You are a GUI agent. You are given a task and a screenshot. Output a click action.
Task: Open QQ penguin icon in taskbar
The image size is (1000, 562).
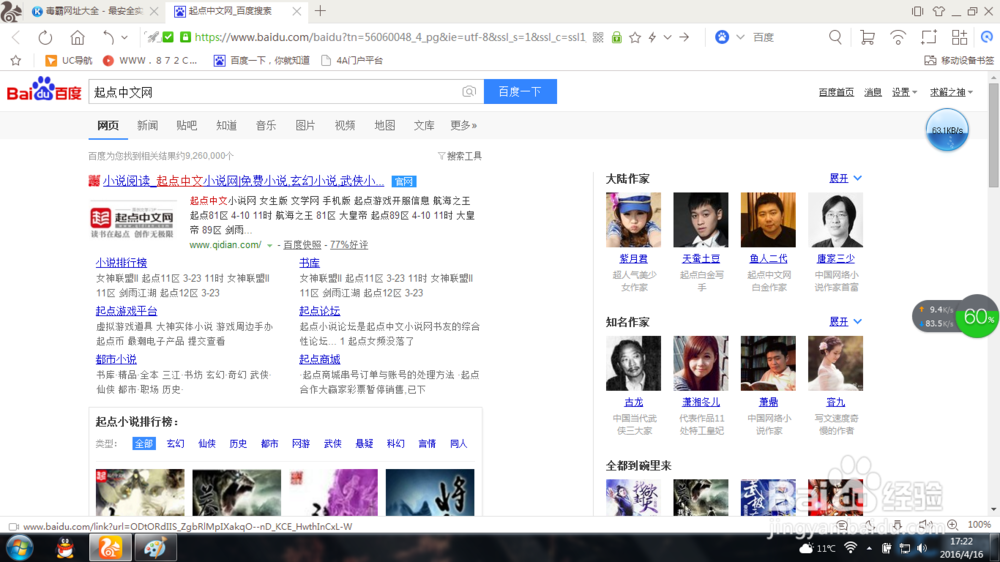[x=65, y=548]
